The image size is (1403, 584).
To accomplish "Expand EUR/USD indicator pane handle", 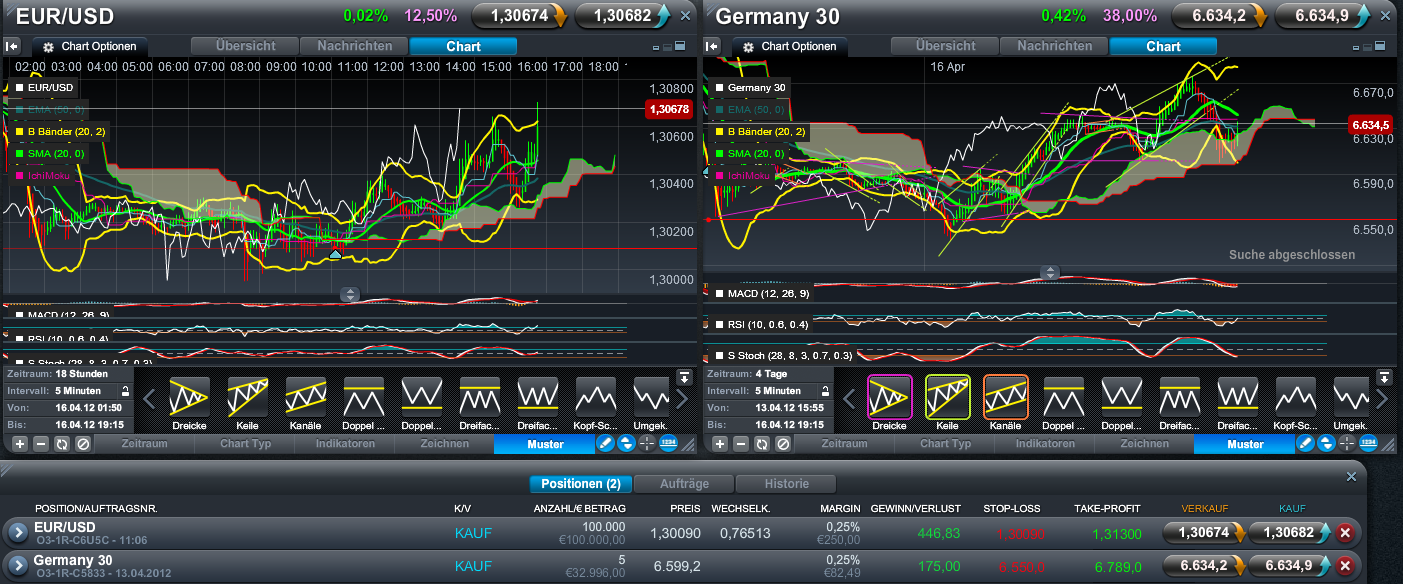I will [350, 294].
